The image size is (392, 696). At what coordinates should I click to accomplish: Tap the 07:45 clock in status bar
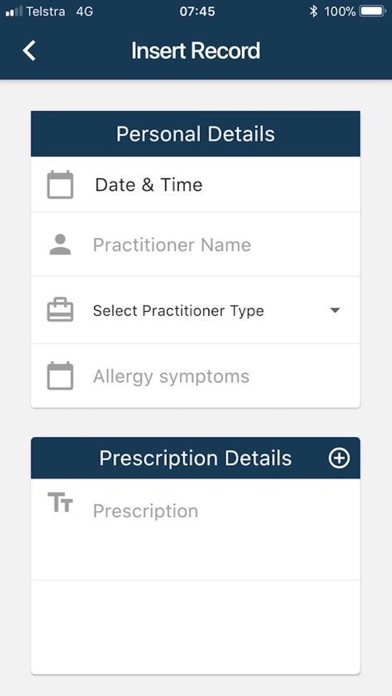coord(197,12)
